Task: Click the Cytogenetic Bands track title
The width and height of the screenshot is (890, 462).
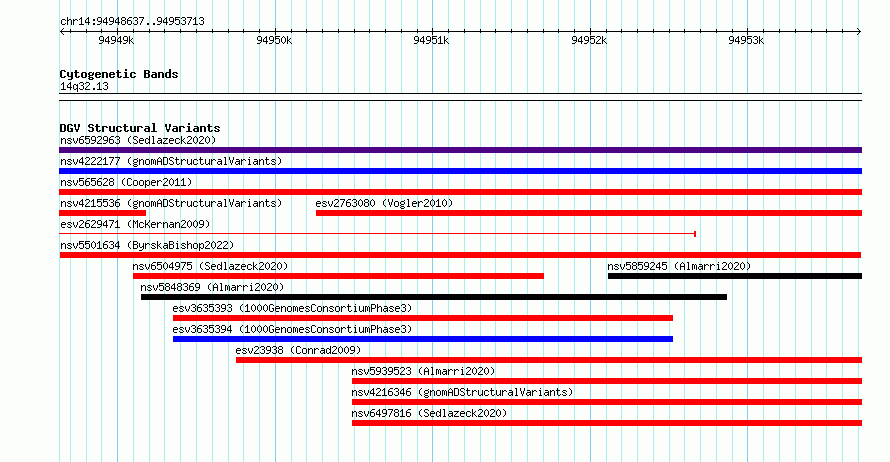Action: 119,74
